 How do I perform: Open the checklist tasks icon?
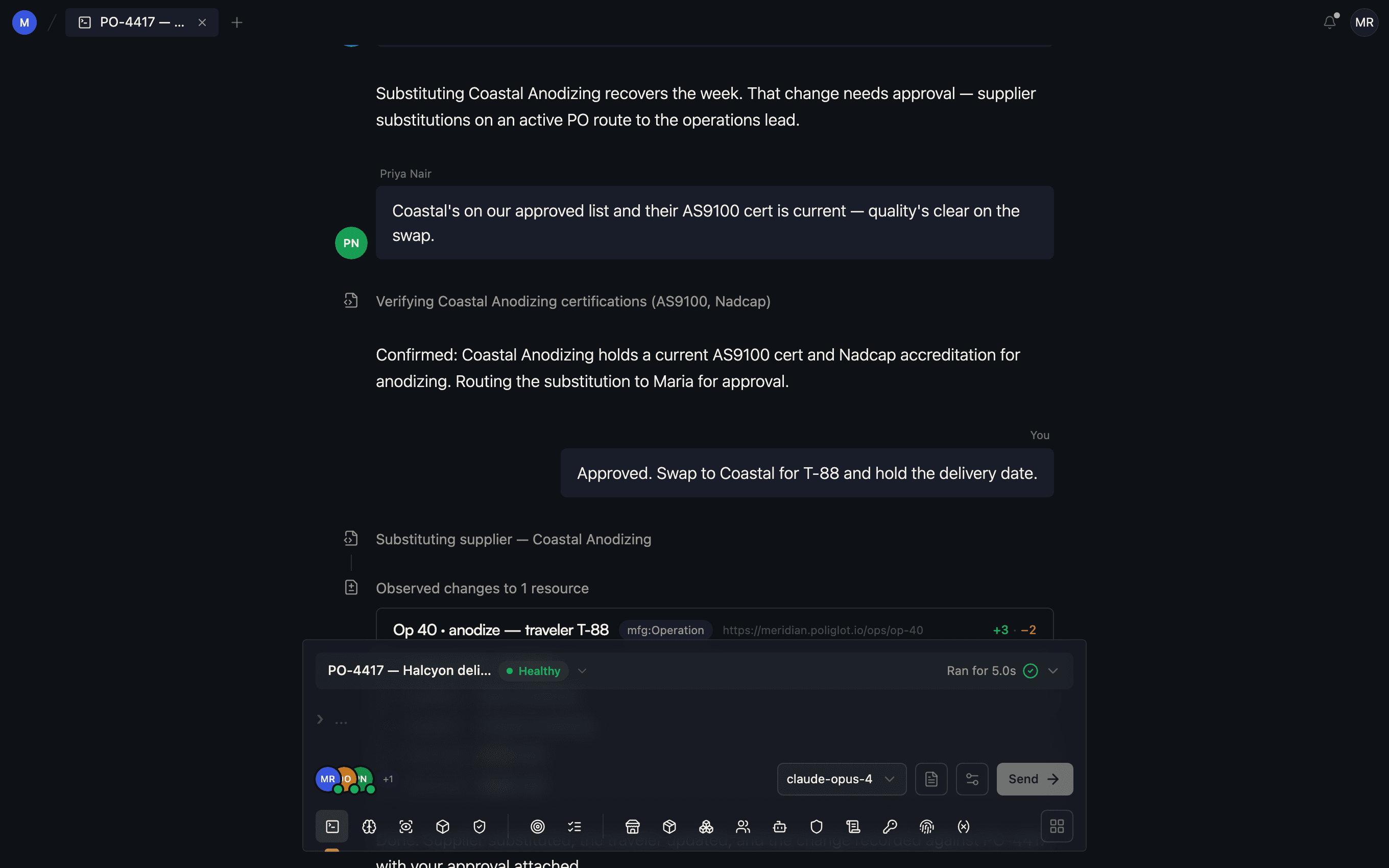pyautogui.click(x=574, y=826)
